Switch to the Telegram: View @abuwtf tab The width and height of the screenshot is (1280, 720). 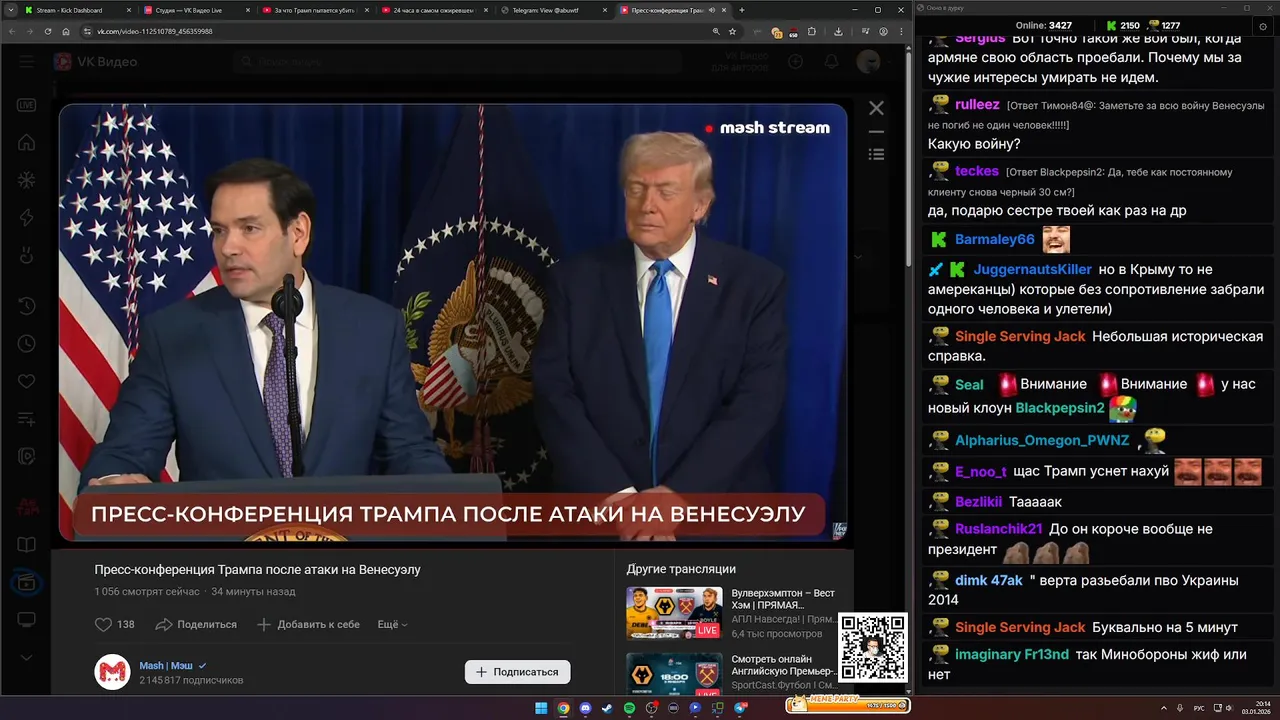551,10
